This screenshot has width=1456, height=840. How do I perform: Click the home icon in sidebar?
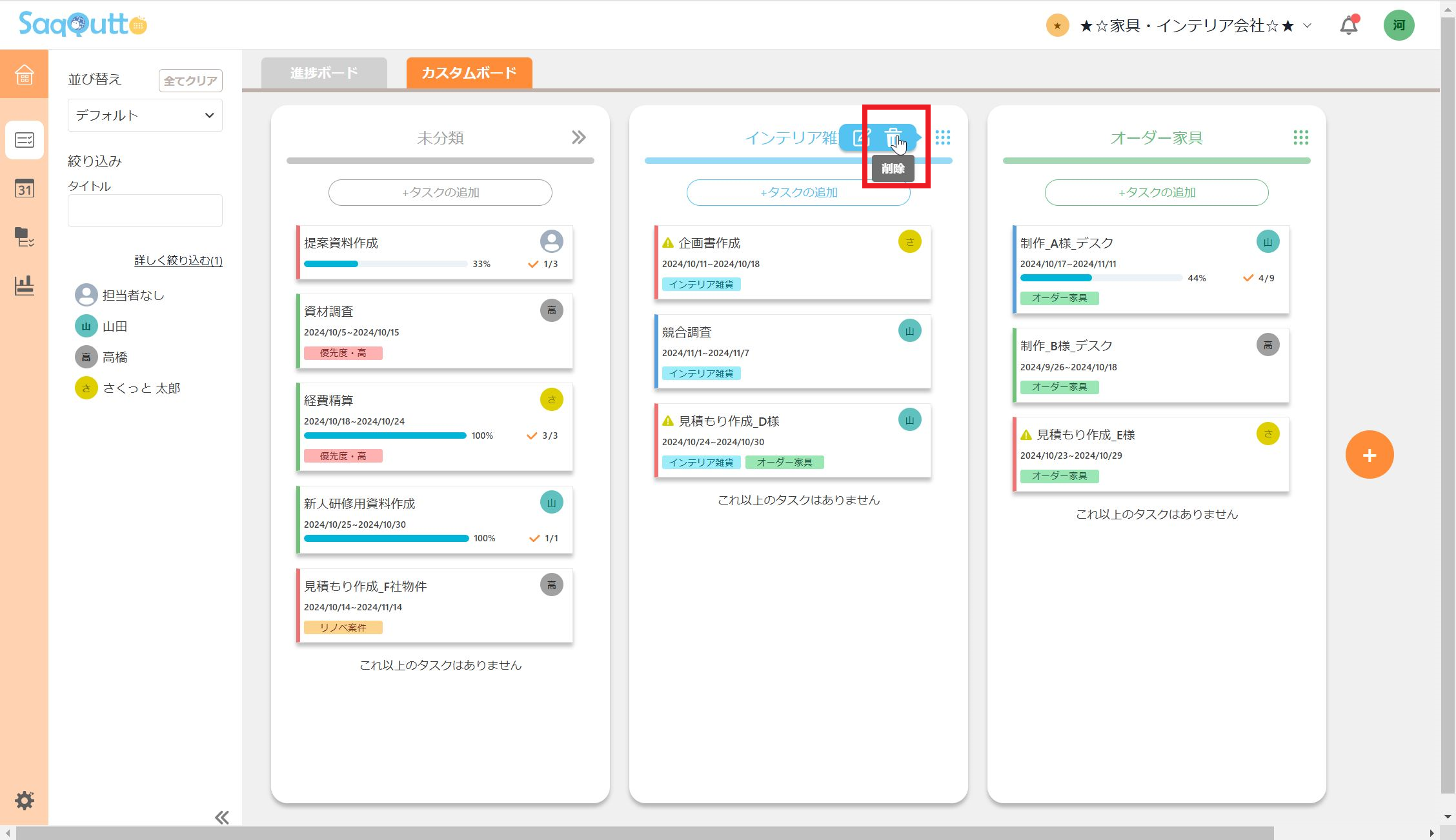point(24,74)
